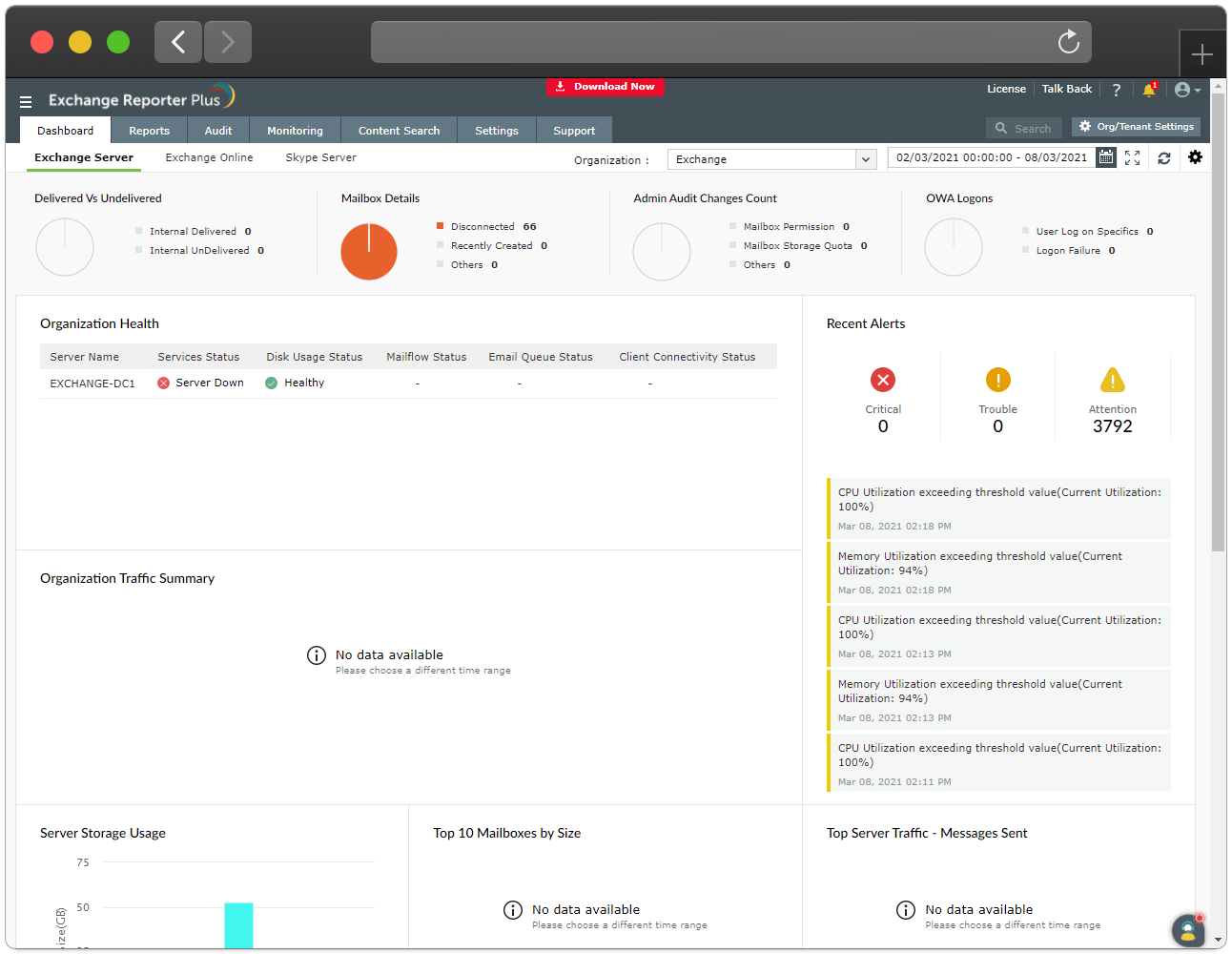
Task: Open the Audit tab
Action: [218, 131]
